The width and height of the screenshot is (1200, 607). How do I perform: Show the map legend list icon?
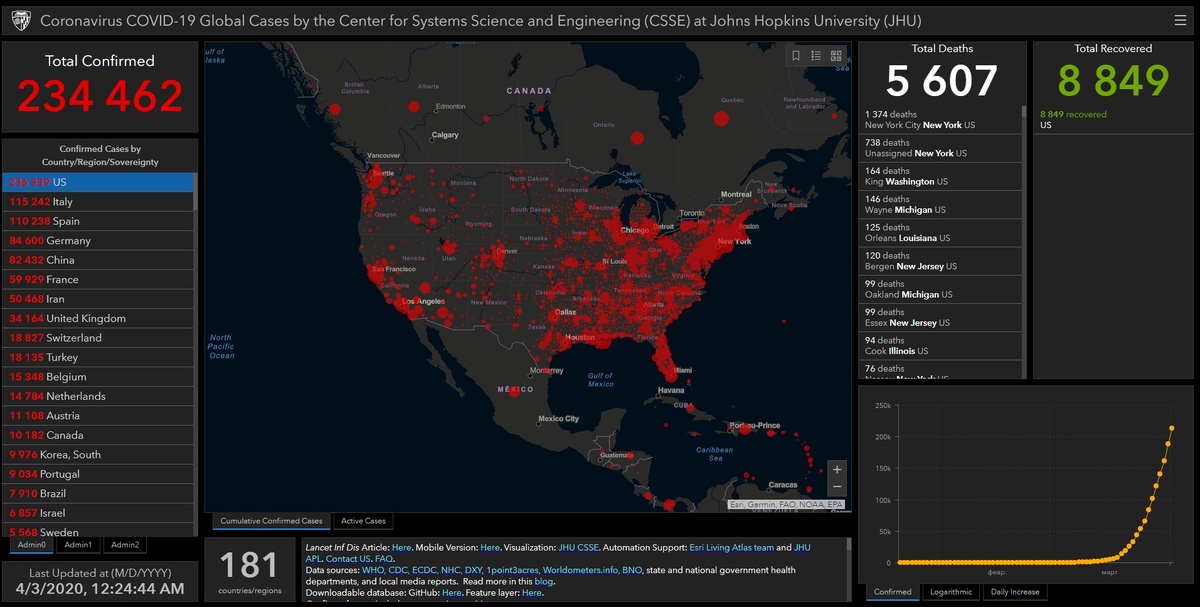816,56
